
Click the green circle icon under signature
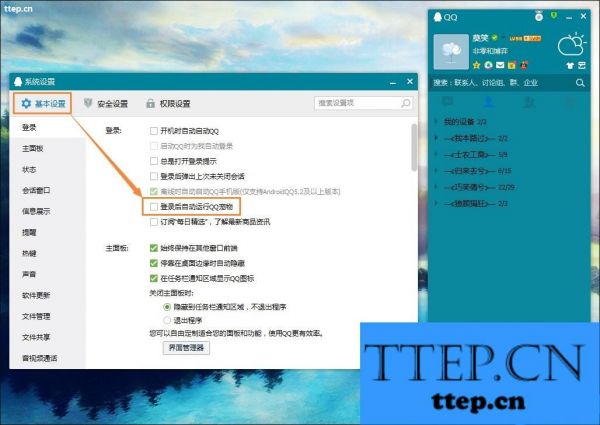(x=488, y=65)
